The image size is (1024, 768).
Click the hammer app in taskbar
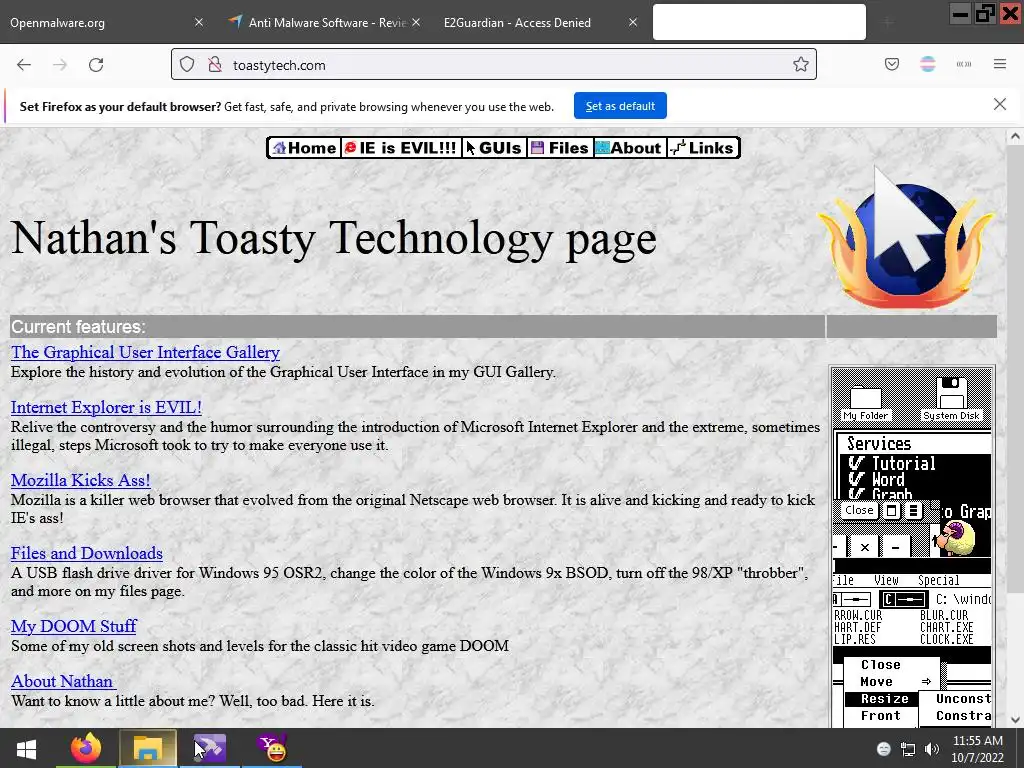click(210, 748)
